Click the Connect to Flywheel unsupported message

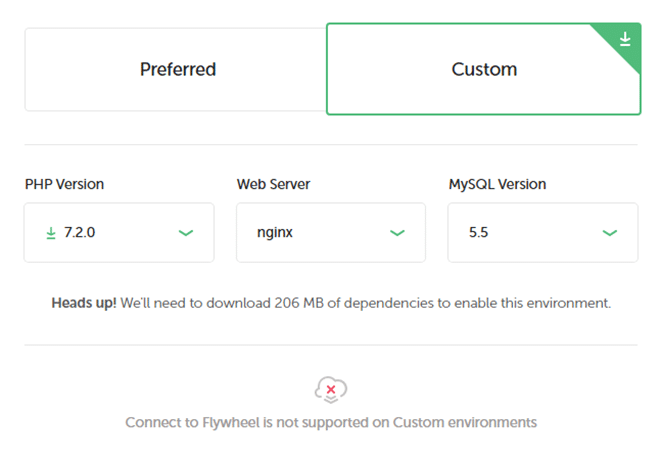pos(331,423)
